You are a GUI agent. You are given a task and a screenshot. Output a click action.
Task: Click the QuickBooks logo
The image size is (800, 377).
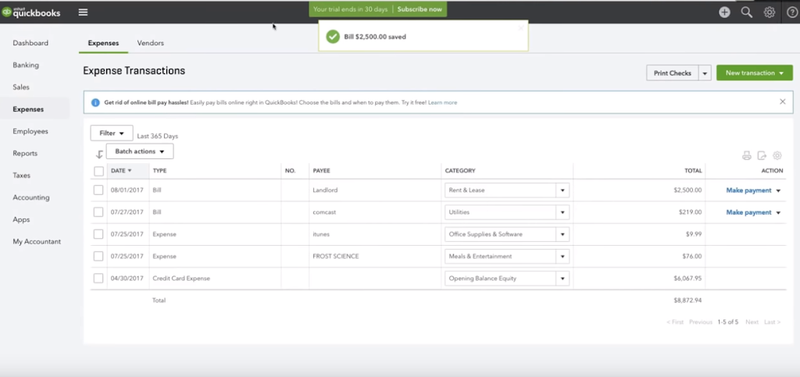pyautogui.click(x=31, y=12)
